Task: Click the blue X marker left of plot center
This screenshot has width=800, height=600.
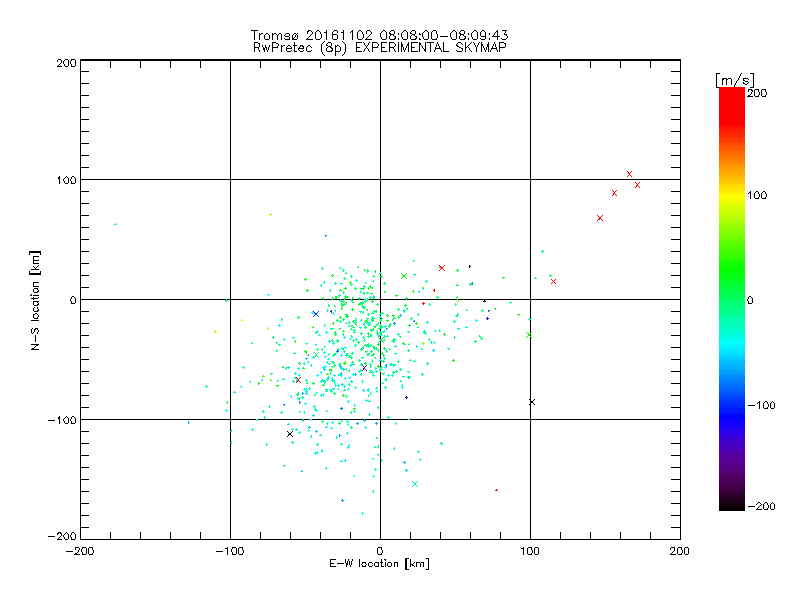Action: [x=316, y=314]
